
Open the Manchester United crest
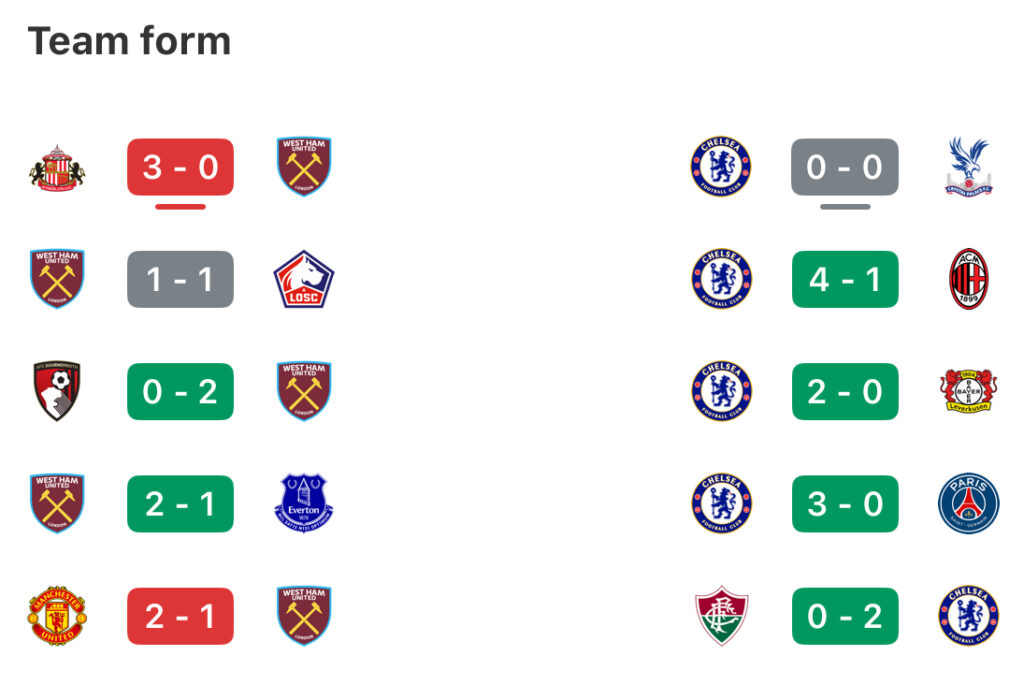[x=57, y=616]
